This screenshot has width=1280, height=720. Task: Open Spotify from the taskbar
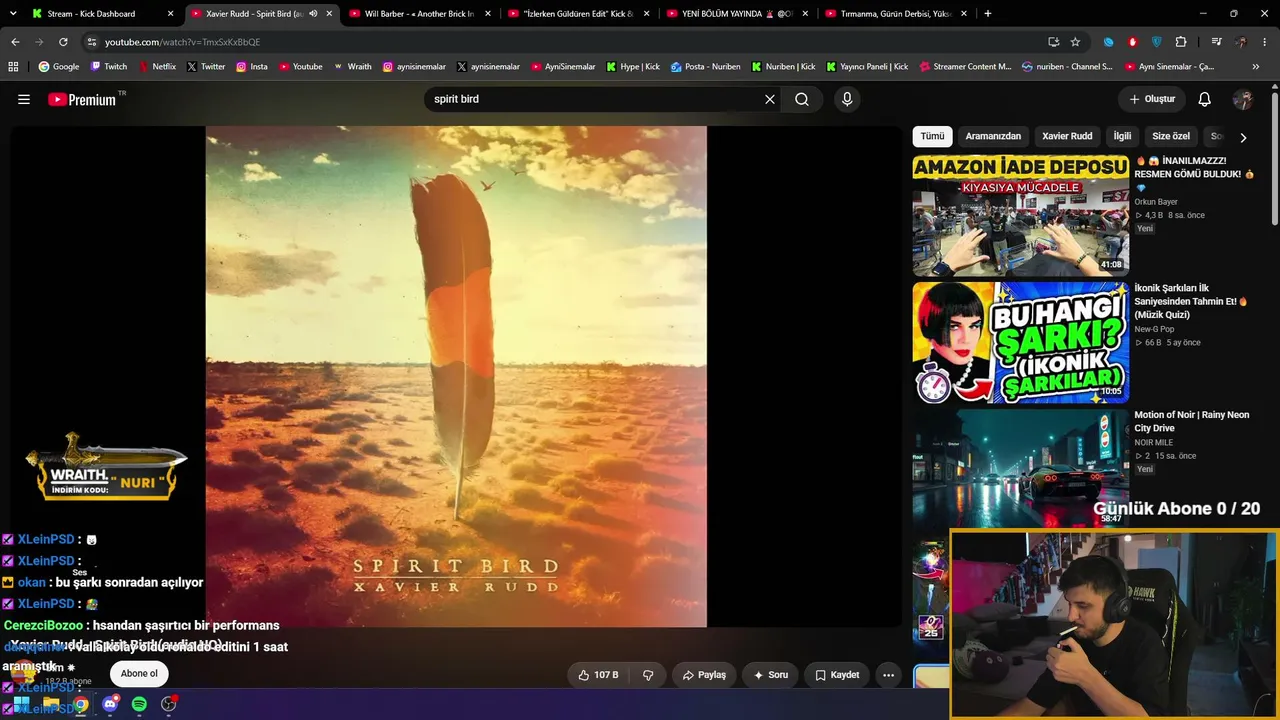click(x=139, y=704)
